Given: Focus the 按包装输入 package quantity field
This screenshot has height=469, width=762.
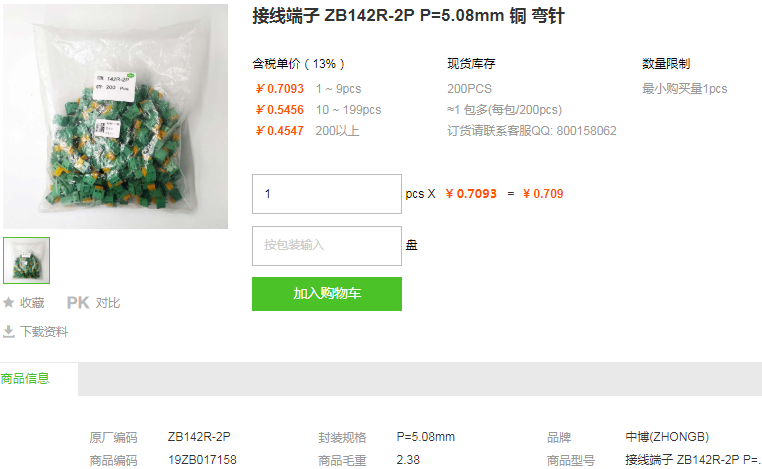Looking at the screenshot, I should coord(327,246).
